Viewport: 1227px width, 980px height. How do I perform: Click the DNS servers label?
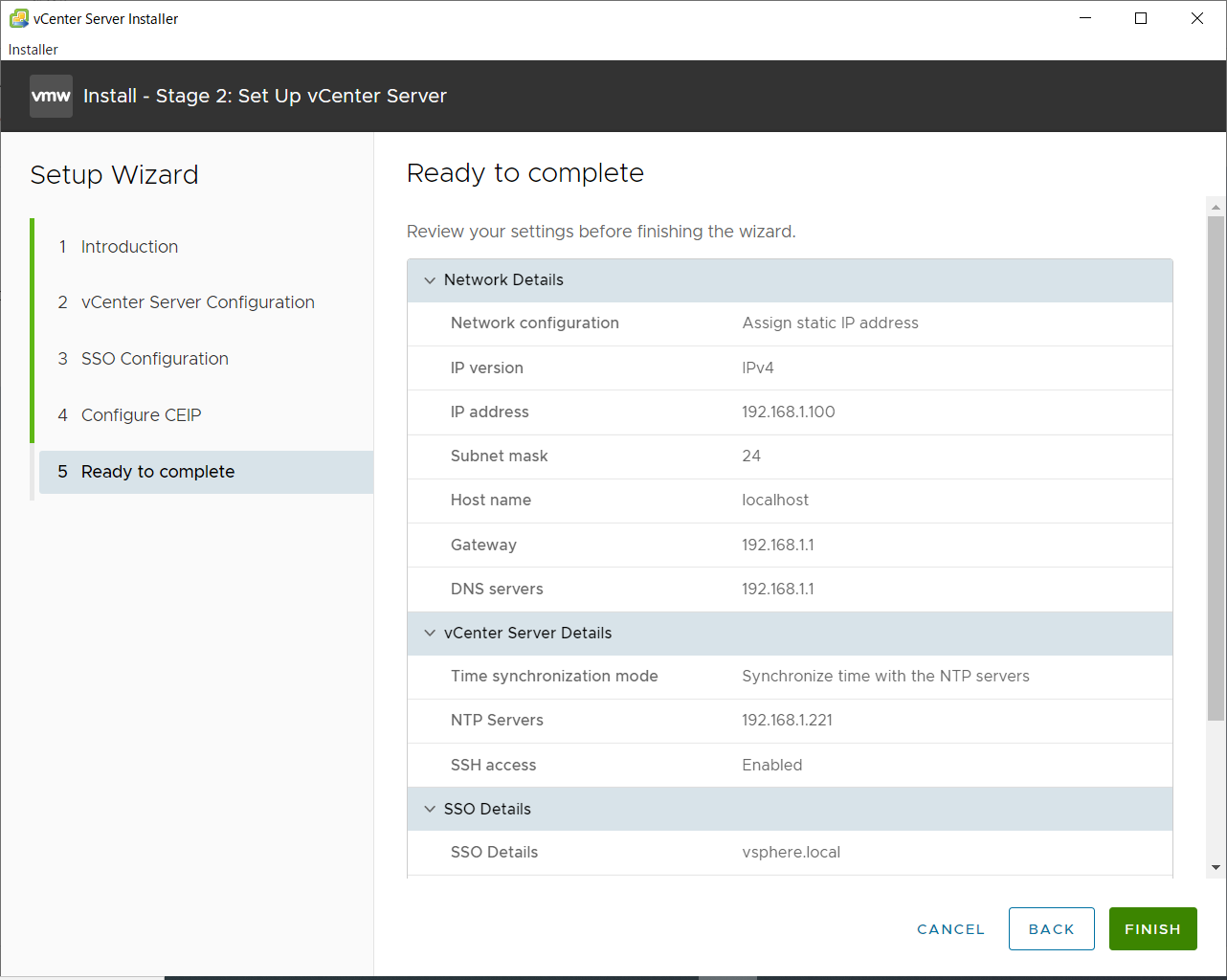coord(497,590)
